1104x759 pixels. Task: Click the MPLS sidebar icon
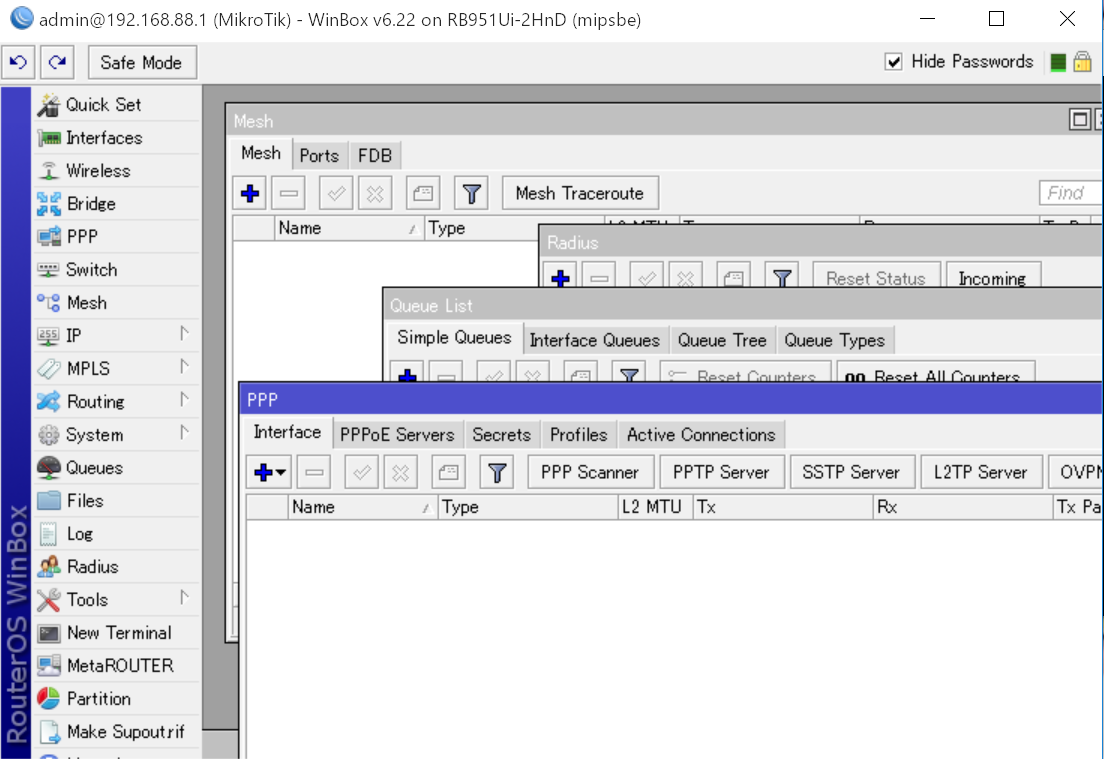[49, 369]
